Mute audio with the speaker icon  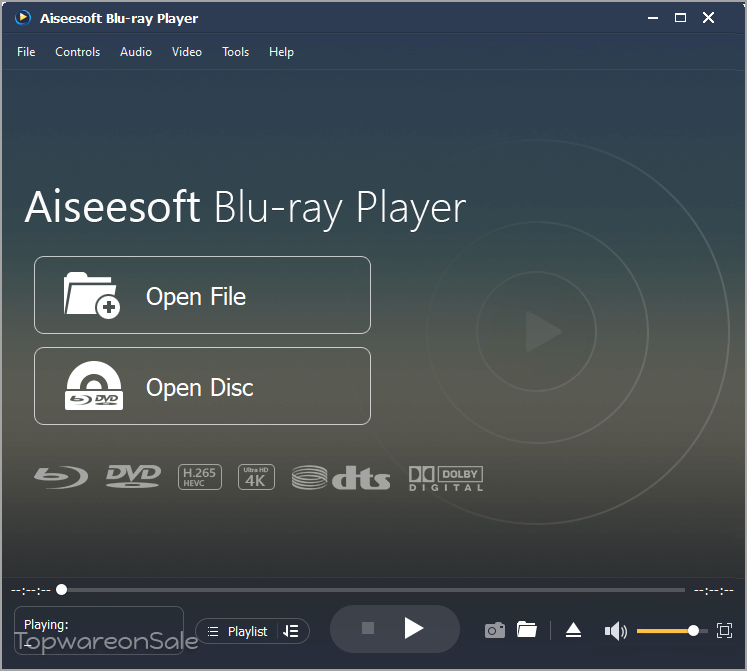pos(616,631)
